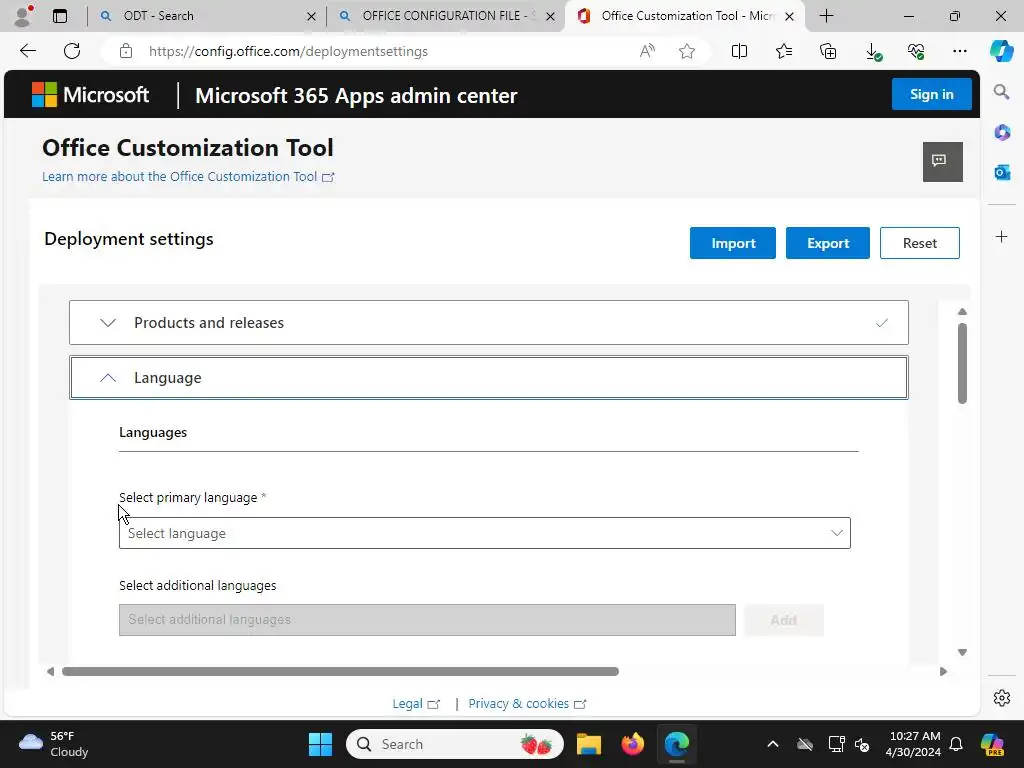
Task: Click the browser address bar URL
Action: (x=288, y=51)
